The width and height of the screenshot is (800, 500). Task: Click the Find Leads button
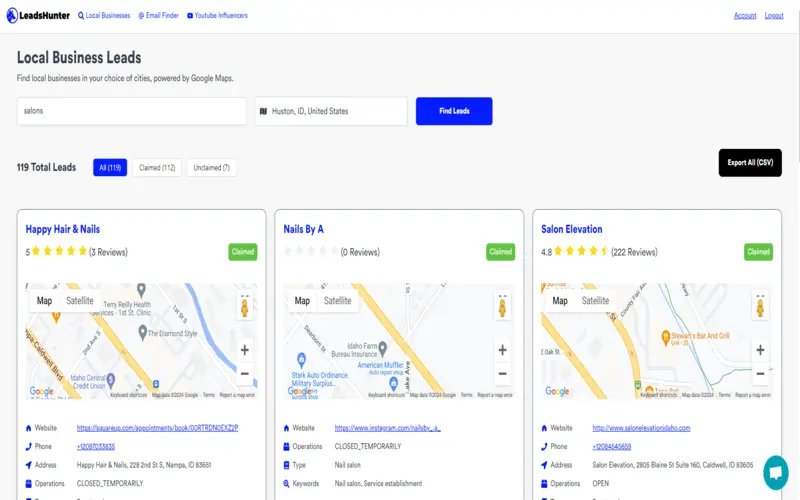pos(454,111)
